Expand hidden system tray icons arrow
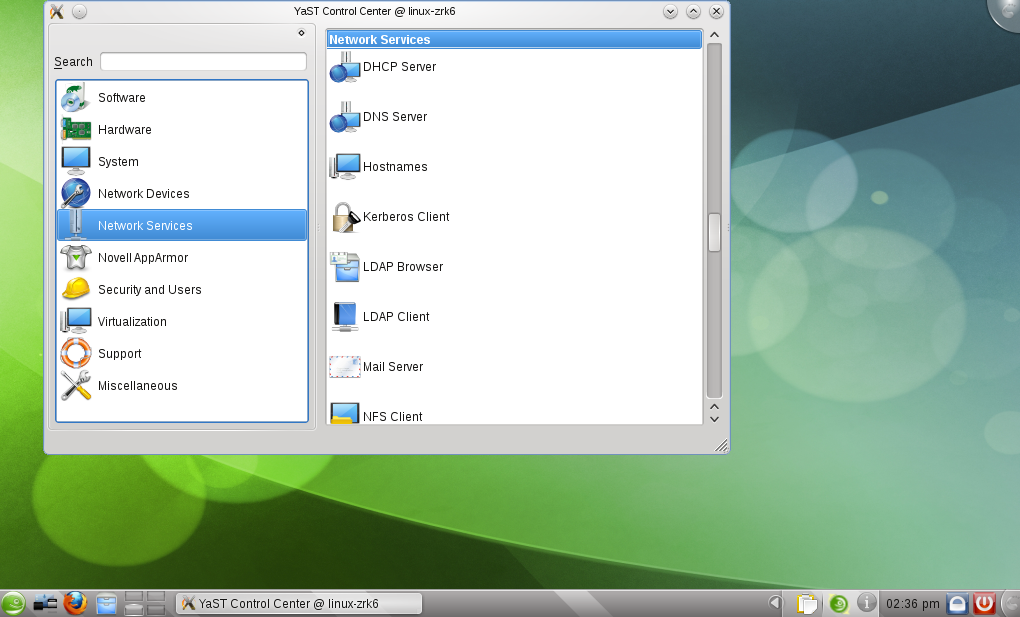Screen dimensions: 1020x617 coord(775,603)
